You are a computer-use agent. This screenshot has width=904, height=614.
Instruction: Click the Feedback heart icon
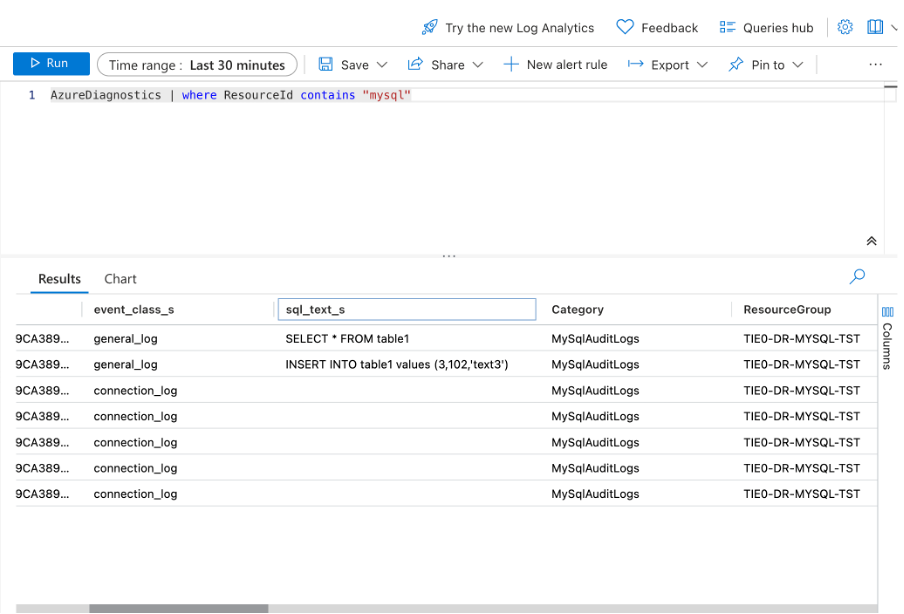coord(625,27)
